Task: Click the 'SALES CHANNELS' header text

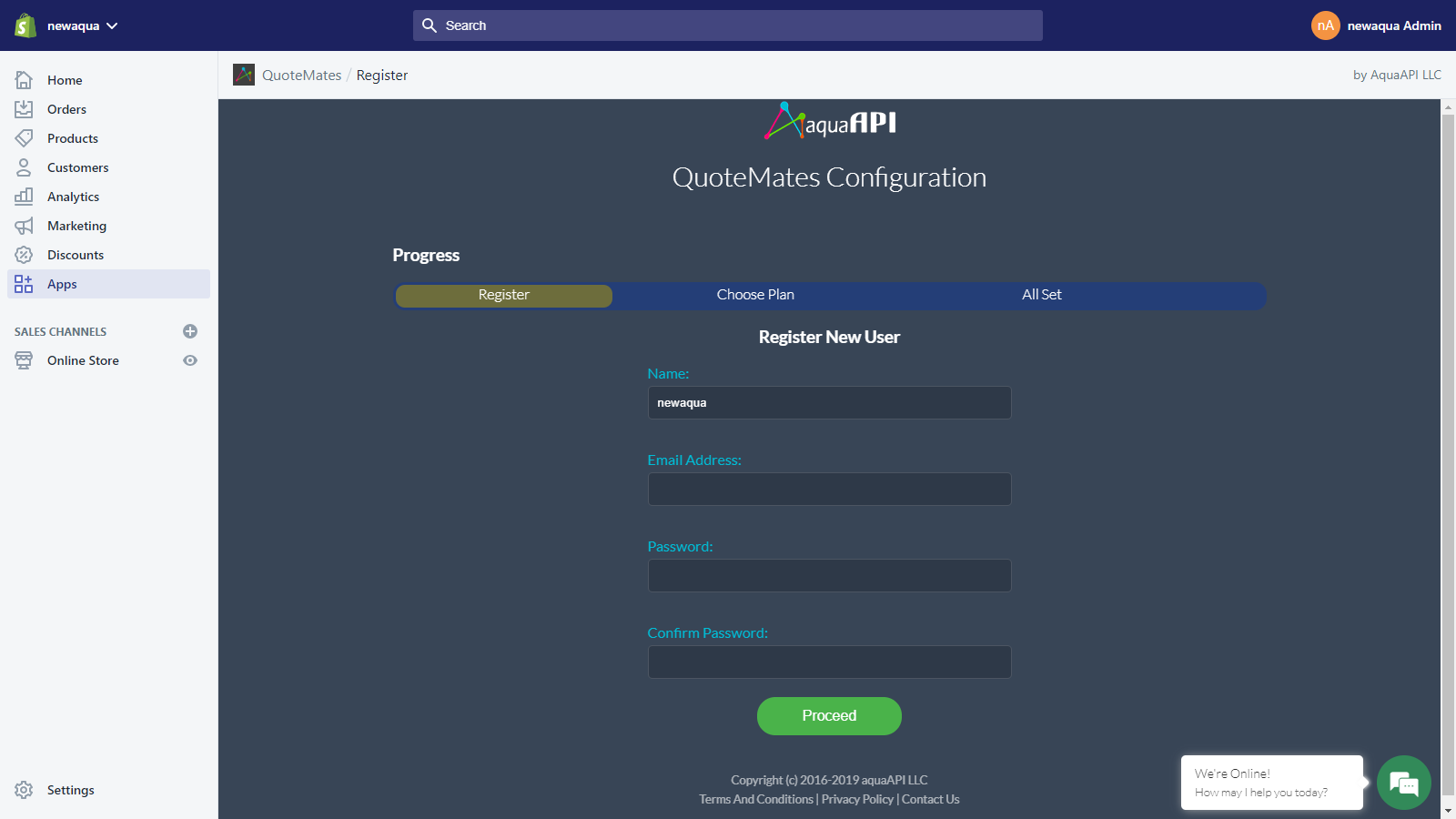Action: click(60, 332)
